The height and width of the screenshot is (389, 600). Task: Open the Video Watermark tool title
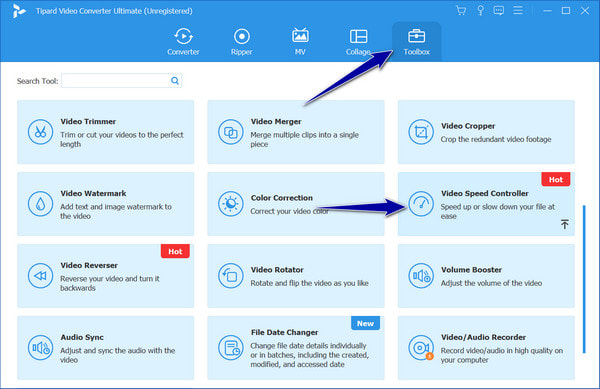point(93,193)
